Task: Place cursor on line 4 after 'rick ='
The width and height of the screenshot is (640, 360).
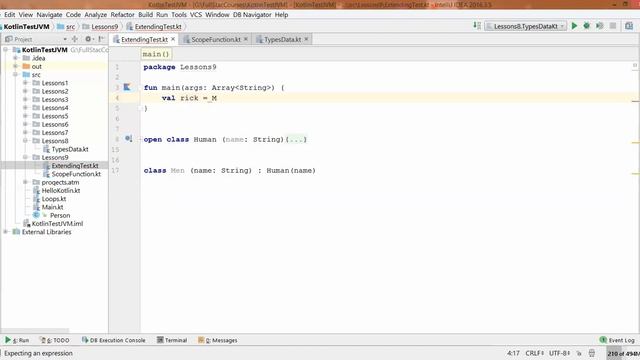Action: point(208,98)
